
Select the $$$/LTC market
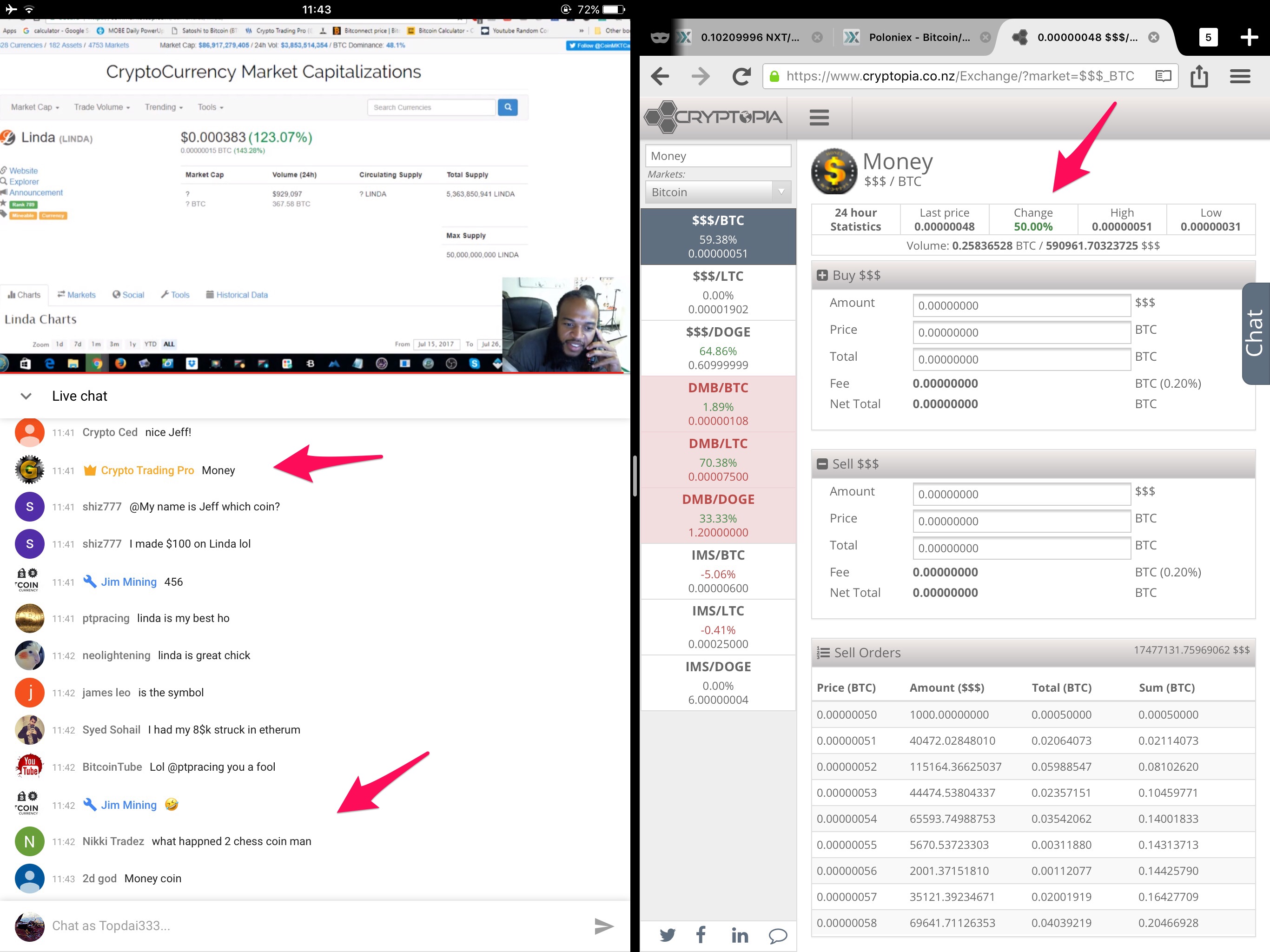[718, 292]
